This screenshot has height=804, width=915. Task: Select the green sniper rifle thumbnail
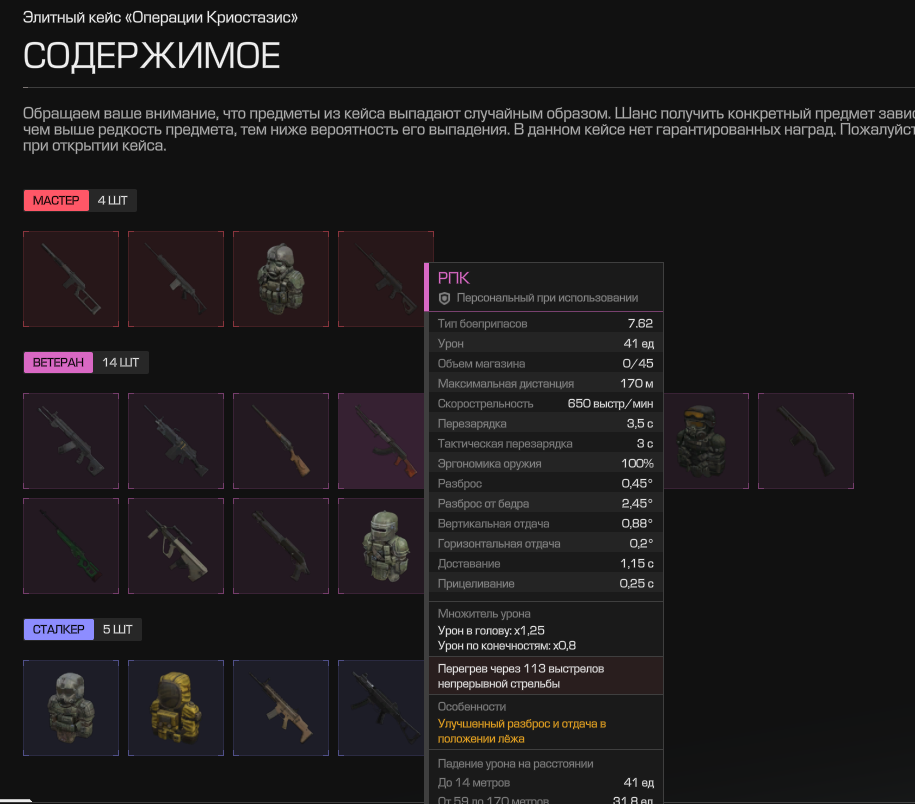pyautogui.click(x=71, y=546)
